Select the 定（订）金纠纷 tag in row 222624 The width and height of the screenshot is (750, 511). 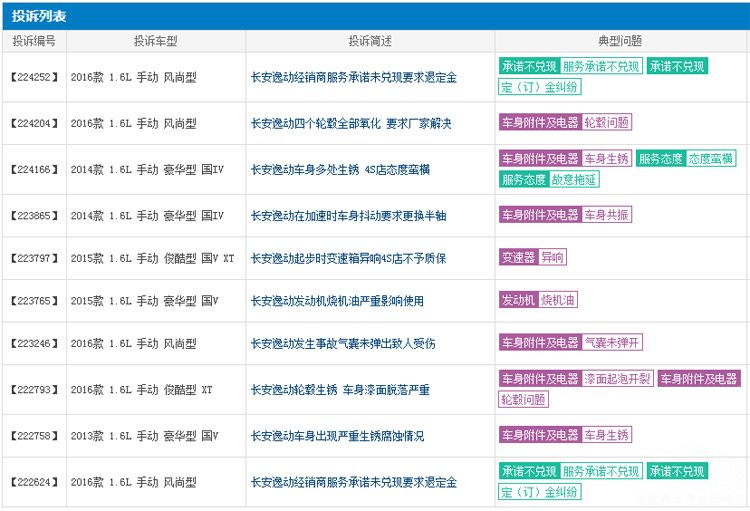click(540, 492)
